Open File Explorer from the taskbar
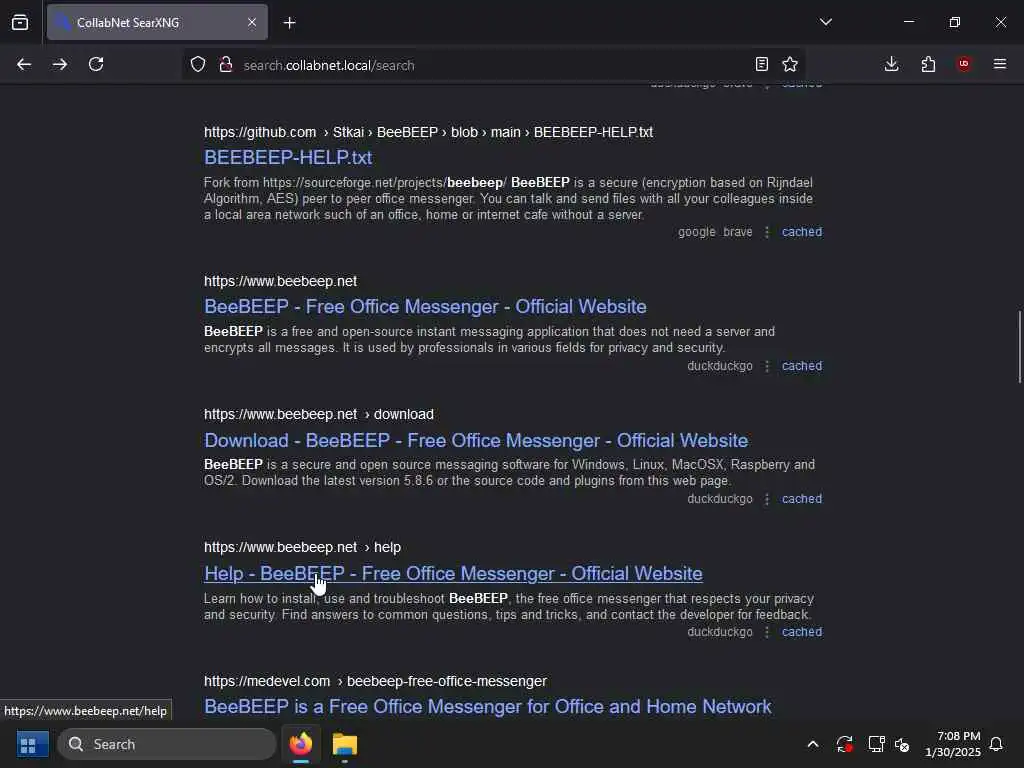 click(345, 744)
